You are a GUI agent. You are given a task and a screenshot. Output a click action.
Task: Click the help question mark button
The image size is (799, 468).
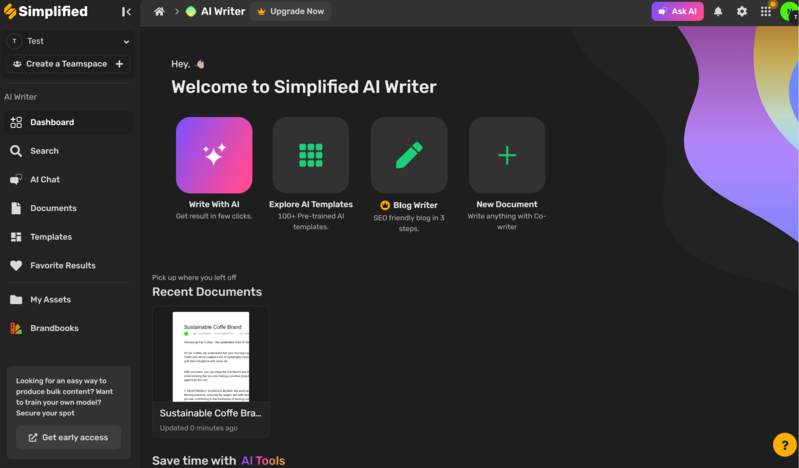tap(784, 445)
